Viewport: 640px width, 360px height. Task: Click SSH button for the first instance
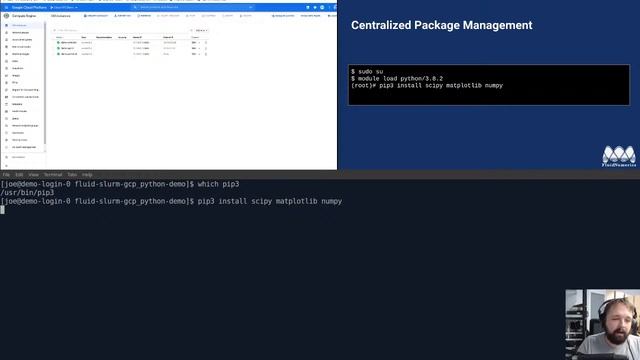(194, 42)
